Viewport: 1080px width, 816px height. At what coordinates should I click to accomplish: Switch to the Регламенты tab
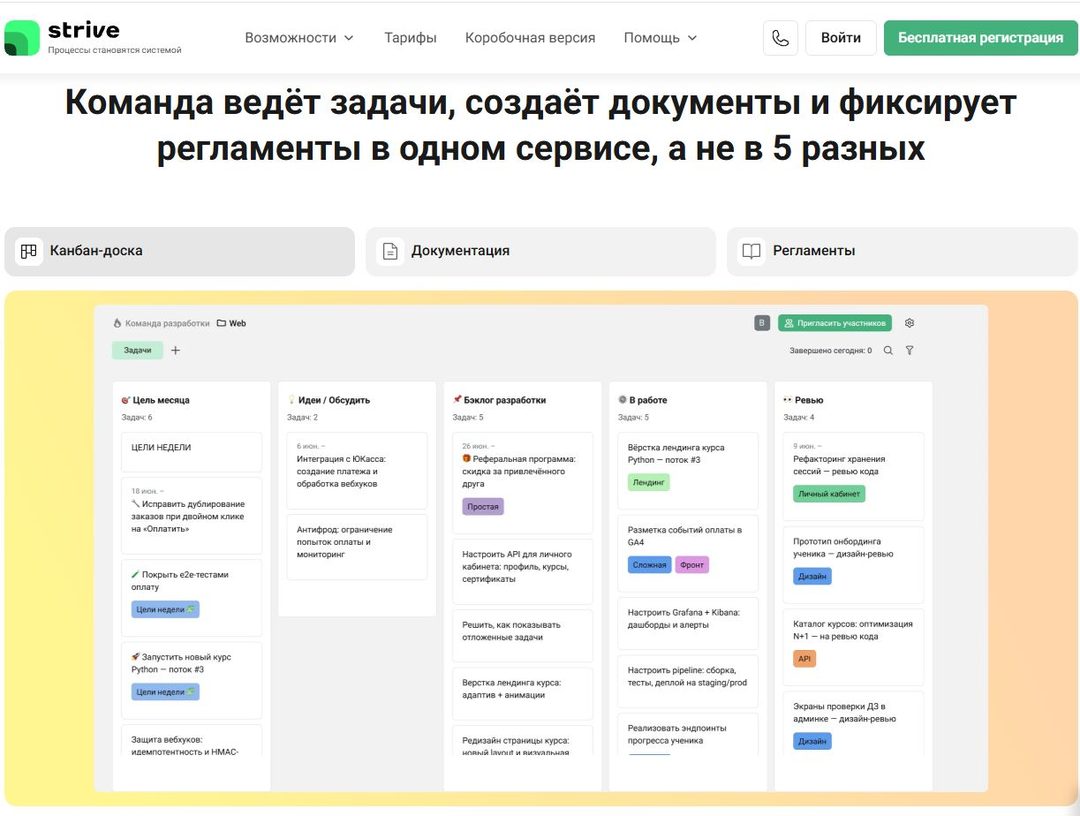[x=902, y=251]
